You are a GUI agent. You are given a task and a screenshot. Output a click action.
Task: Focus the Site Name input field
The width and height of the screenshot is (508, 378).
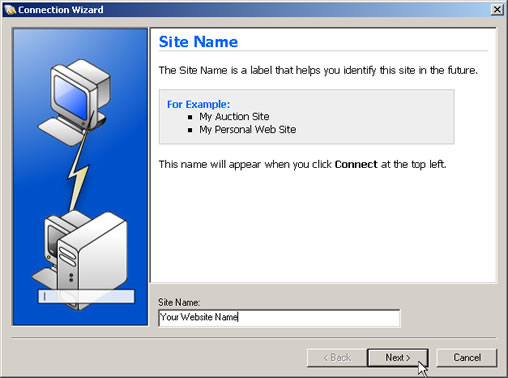pyautogui.click(x=279, y=318)
